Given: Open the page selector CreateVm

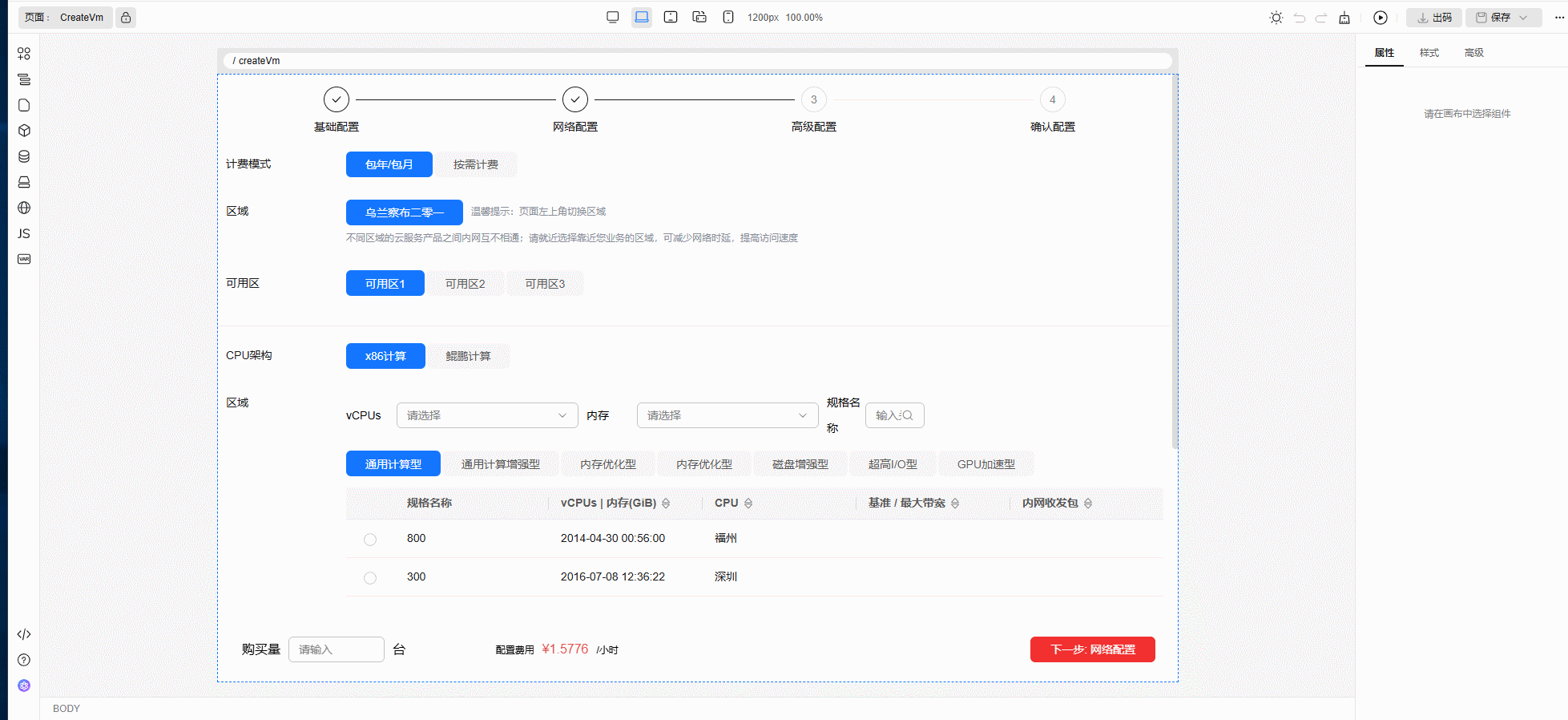Looking at the screenshot, I should point(66,18).
